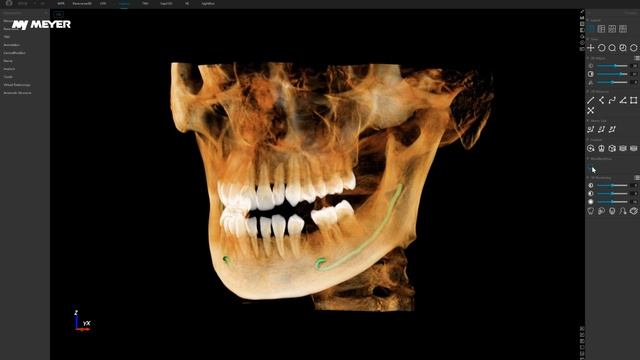Click the highlighted active tab in top bar
Screen dimensions: 640x360
(124, 4)
